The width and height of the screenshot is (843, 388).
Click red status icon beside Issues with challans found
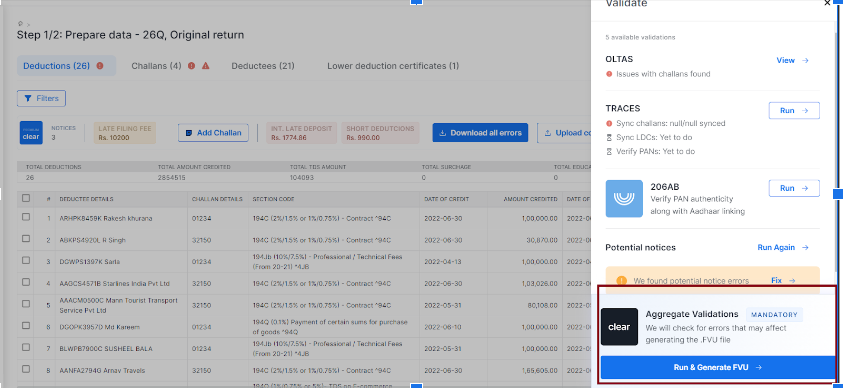609,74
